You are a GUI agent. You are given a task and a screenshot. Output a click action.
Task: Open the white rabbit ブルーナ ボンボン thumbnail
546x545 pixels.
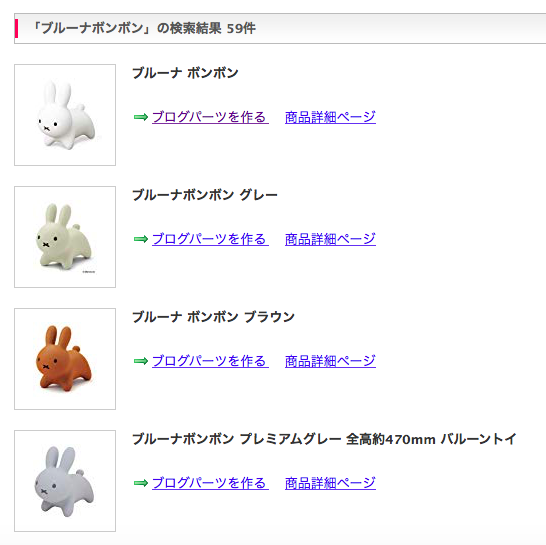pos(65,115)
